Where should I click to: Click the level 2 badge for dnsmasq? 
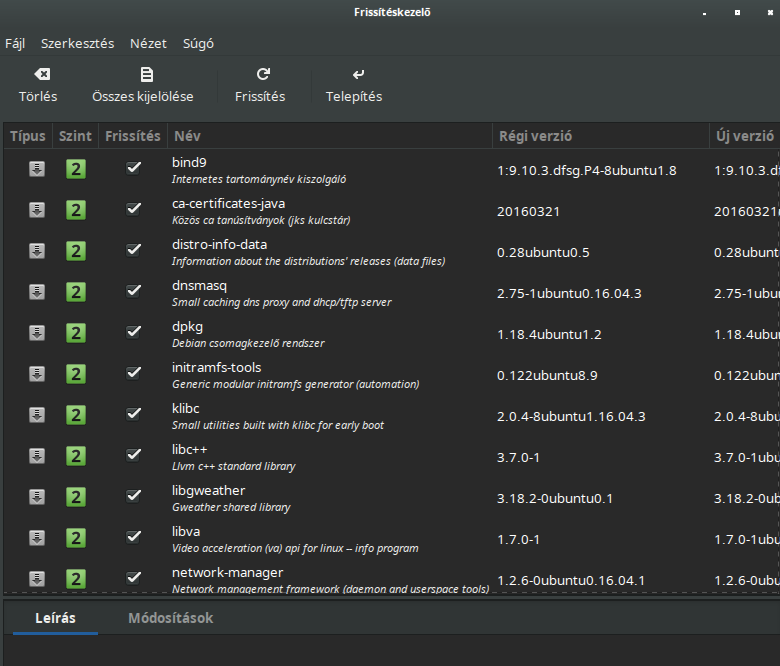point(76,292)
